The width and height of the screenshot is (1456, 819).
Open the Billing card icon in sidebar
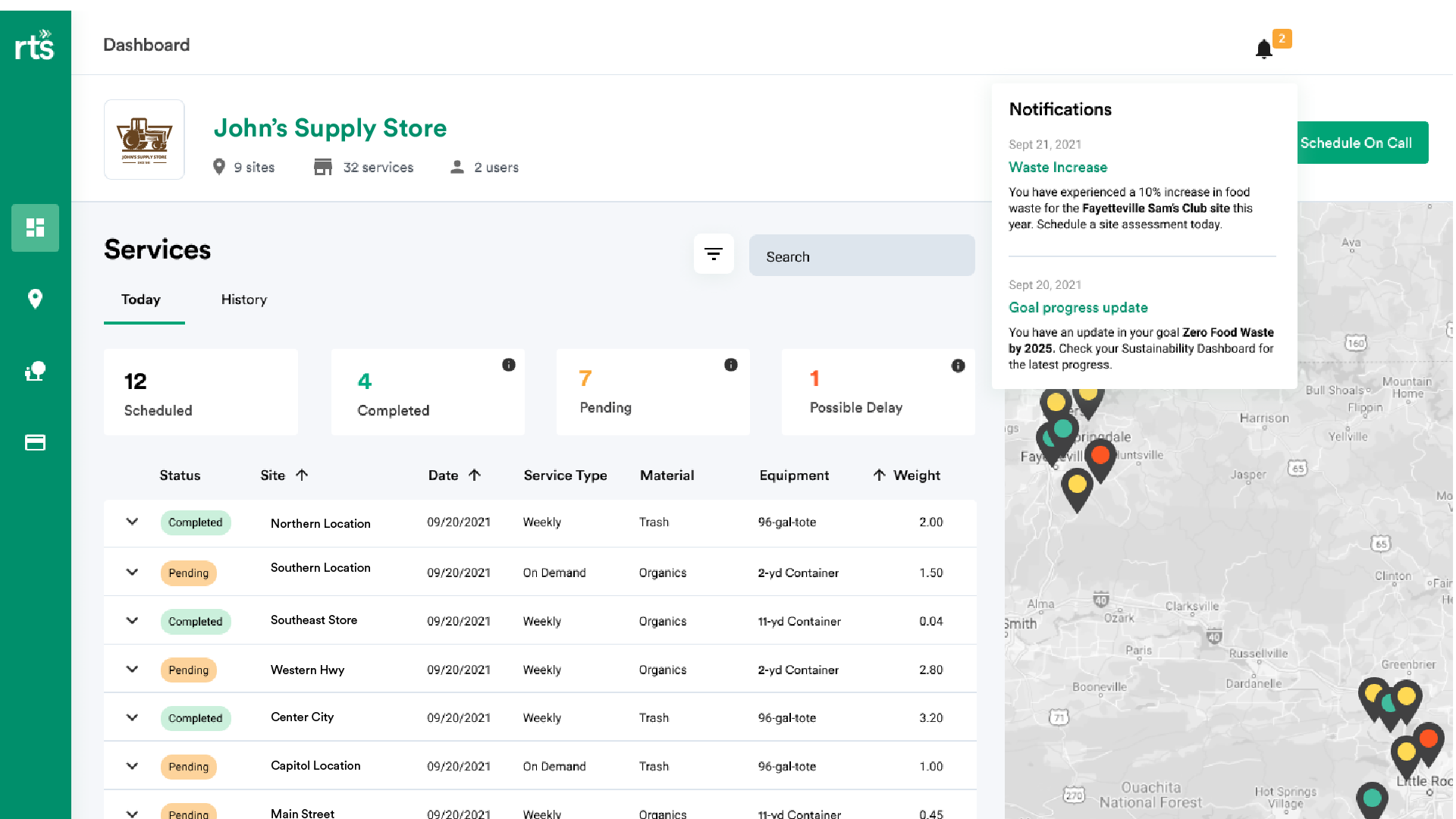pyautogui.click(x=35, y=443)
